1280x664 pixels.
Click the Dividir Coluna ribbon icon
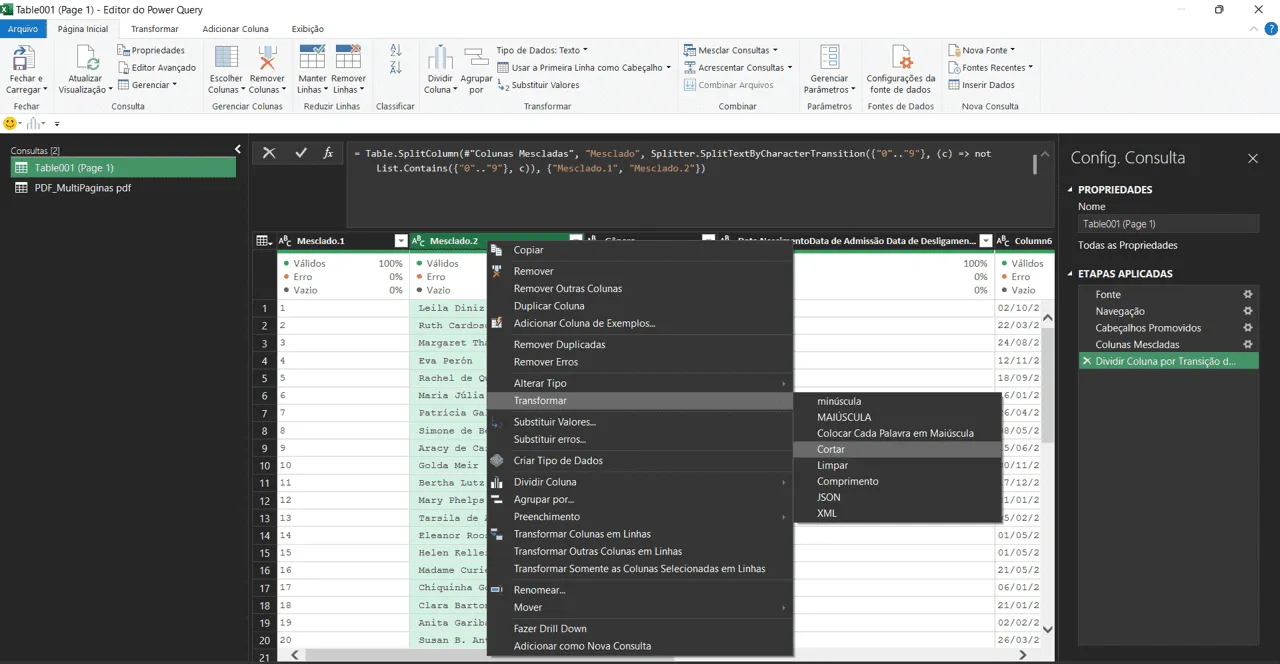[x=440, y=57]
